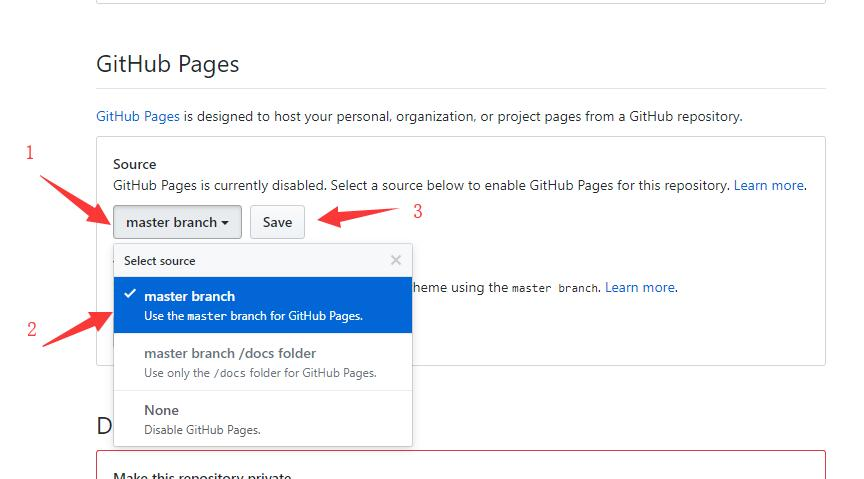
Task: Open the master branch source dropdown
Action: click(x=177, y=222)
